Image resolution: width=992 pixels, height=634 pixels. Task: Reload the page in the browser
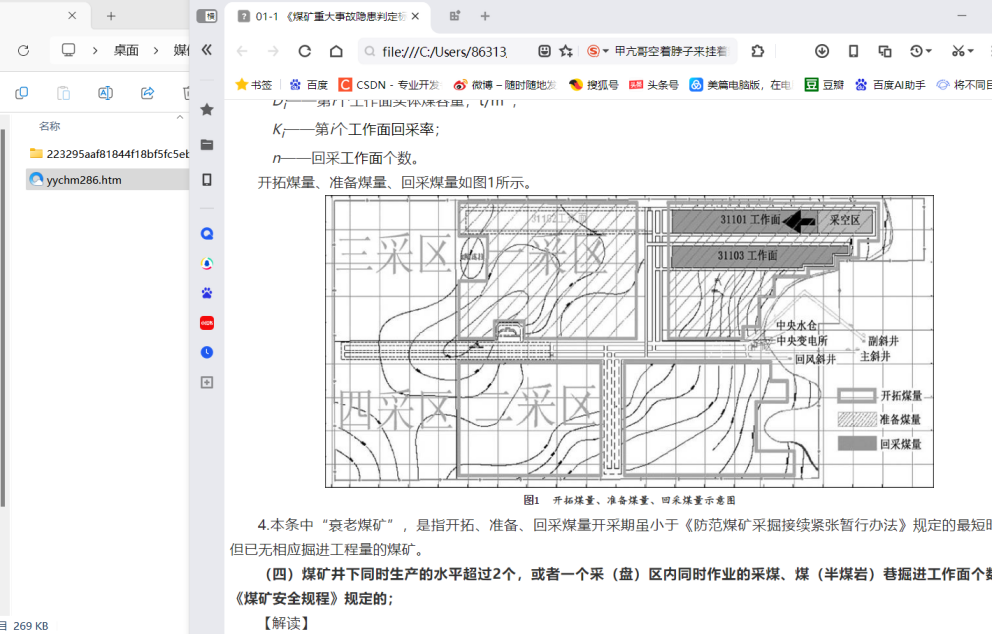pos(305,51)
